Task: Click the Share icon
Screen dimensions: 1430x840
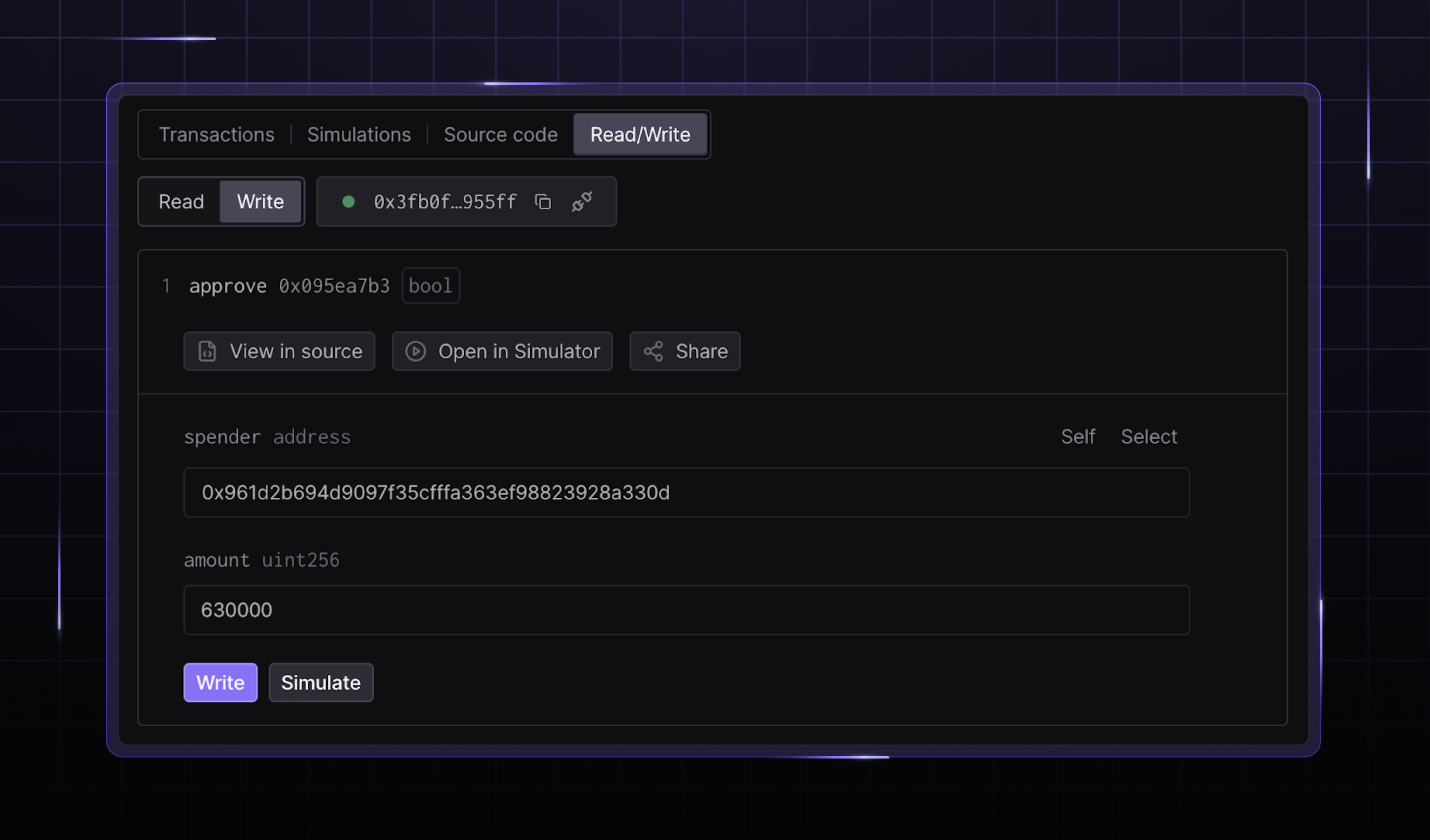Action: pos(653,351)
